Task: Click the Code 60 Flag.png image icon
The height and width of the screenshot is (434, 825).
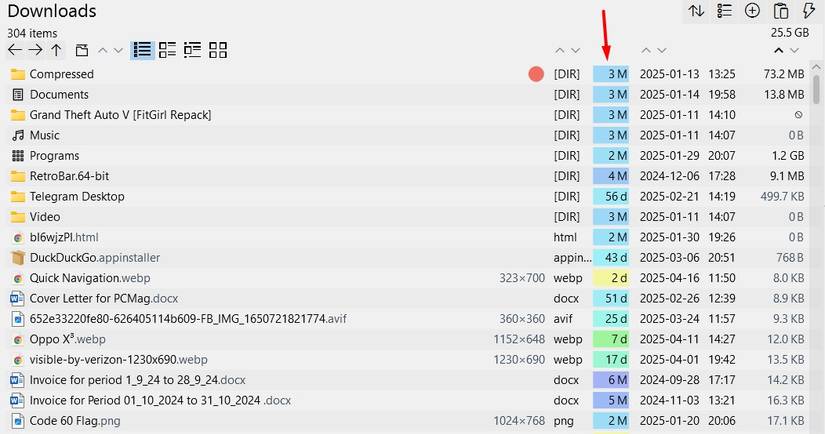Action: (x=18, y=421)
